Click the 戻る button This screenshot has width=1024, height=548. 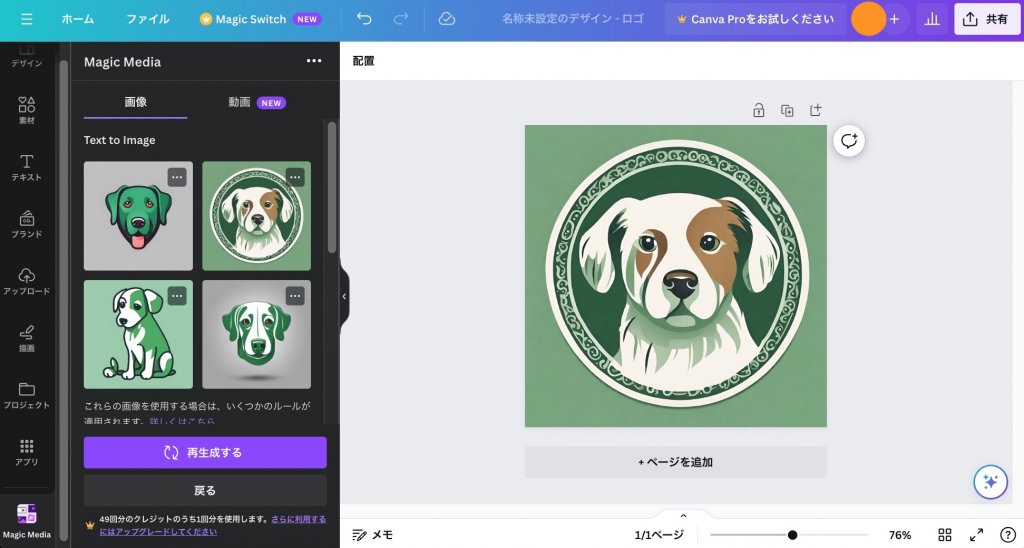point(205,490)
